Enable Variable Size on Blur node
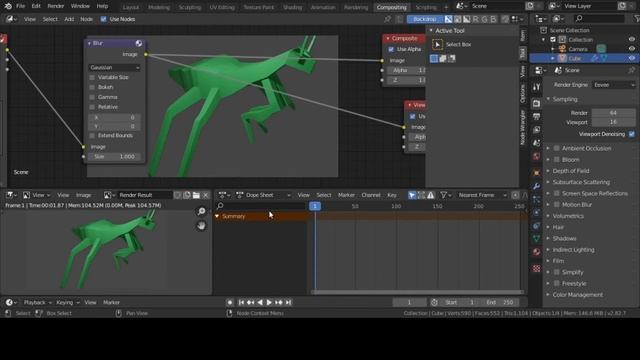Screen dimensions: 640x360 [x=92, y=77]
